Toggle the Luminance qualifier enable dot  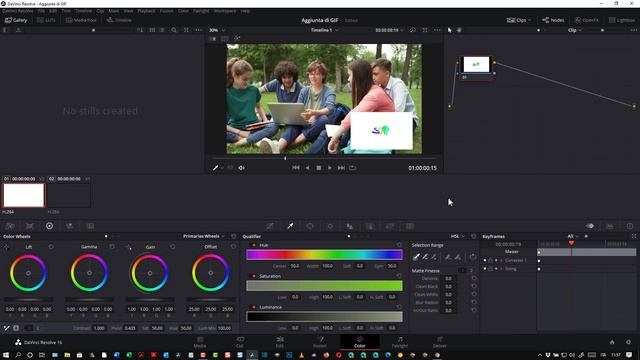tap(254, 307)
